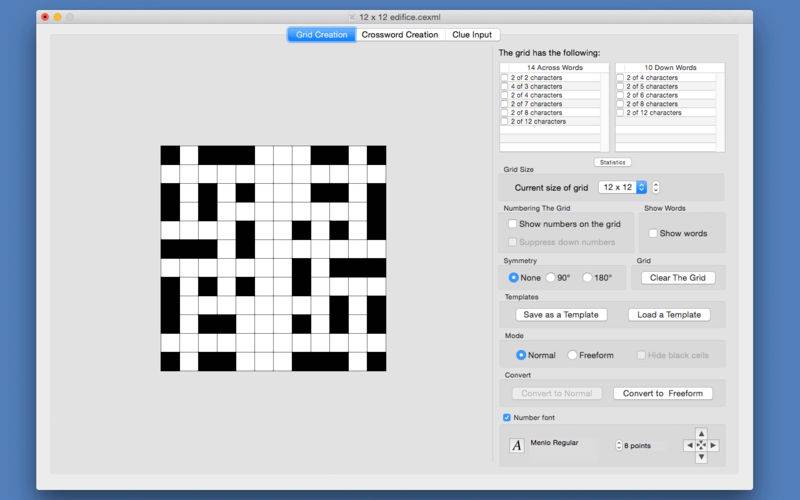Viewport: 800px width, 500px height.
Task: Click the Clear The Grid button
Action: (678, 278)
